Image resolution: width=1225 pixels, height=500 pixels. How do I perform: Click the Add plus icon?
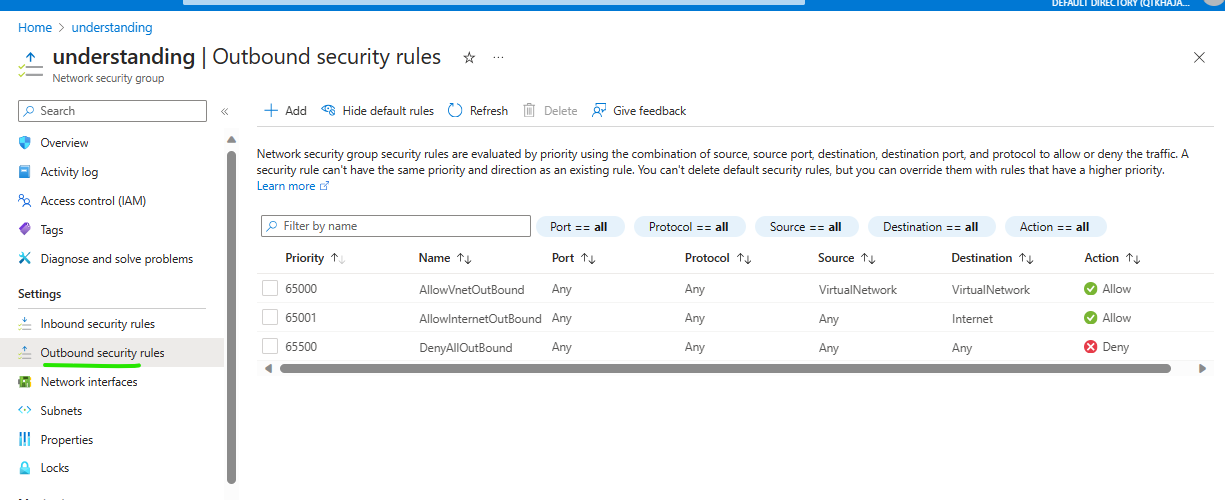(270, 111)
